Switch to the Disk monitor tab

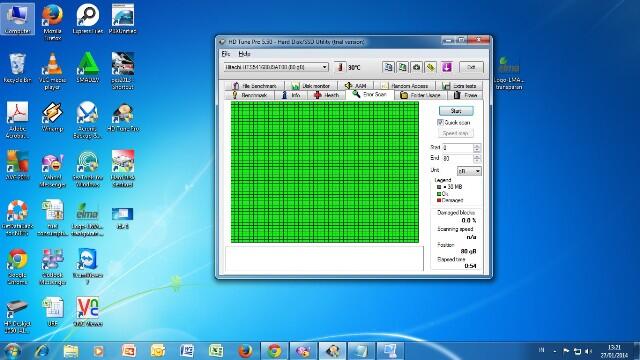(311, 86)
